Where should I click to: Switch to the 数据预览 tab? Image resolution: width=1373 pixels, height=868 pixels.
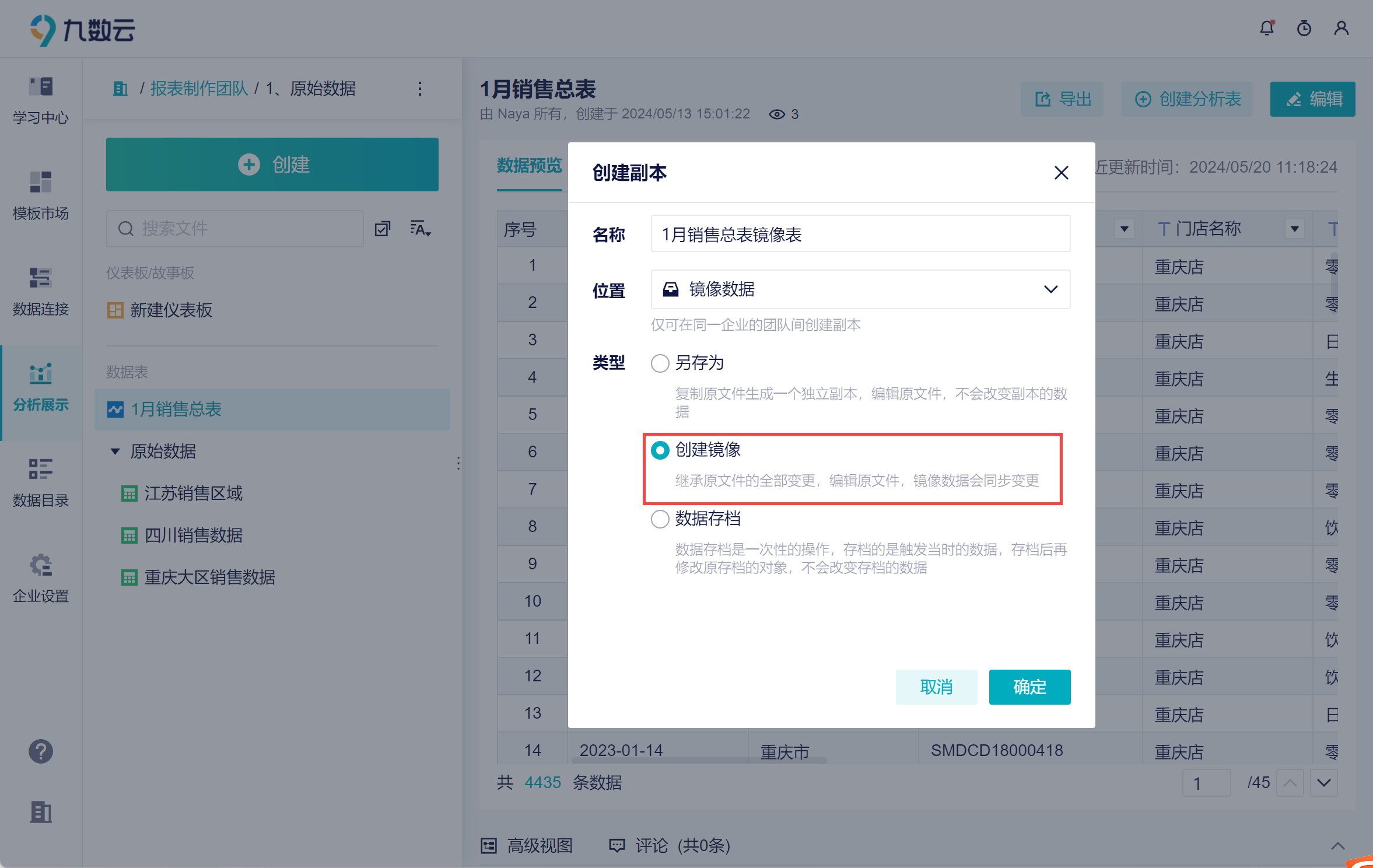pyautogui.click(x=529, y=166)
